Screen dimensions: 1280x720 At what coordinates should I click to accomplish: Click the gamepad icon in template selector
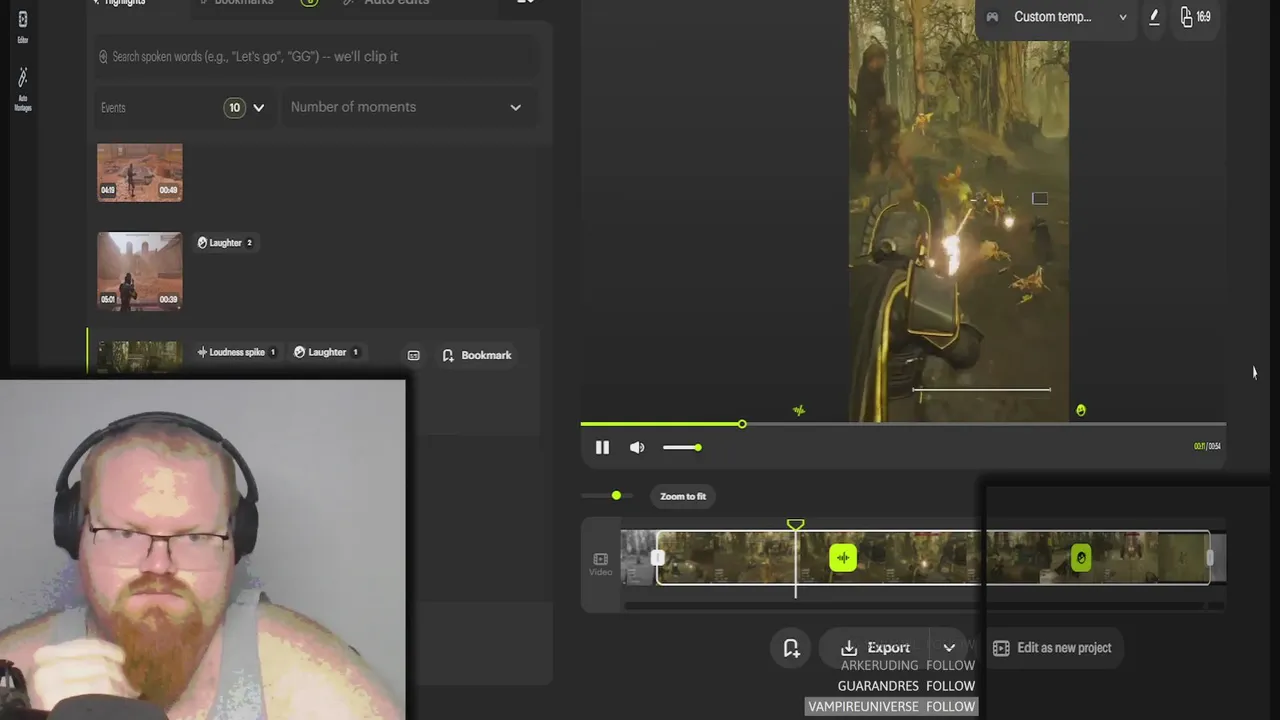tap(992, 17)
